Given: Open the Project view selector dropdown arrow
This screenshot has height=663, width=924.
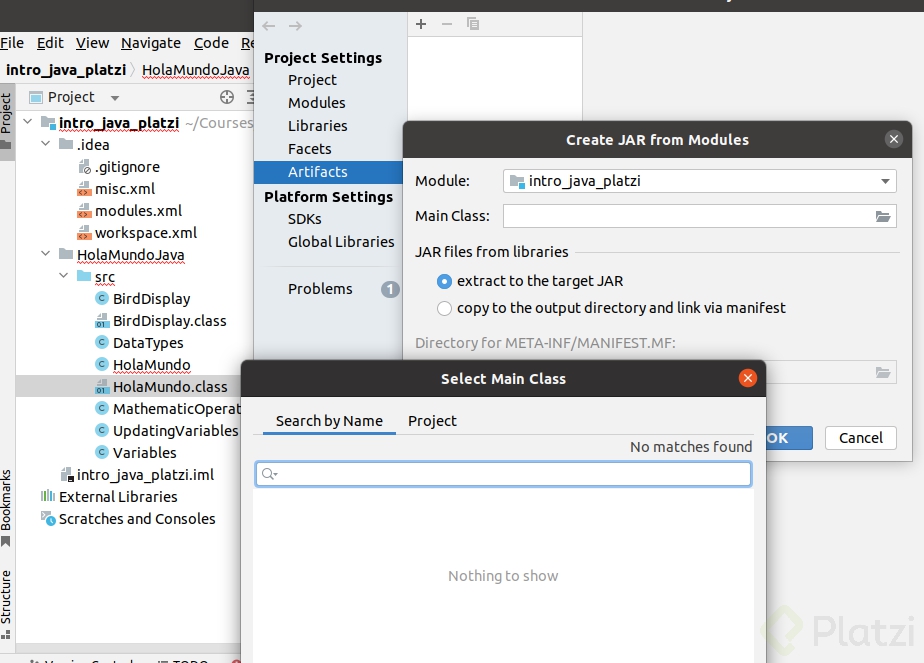Looking at the screenshot, I should (x=115, y=98).
